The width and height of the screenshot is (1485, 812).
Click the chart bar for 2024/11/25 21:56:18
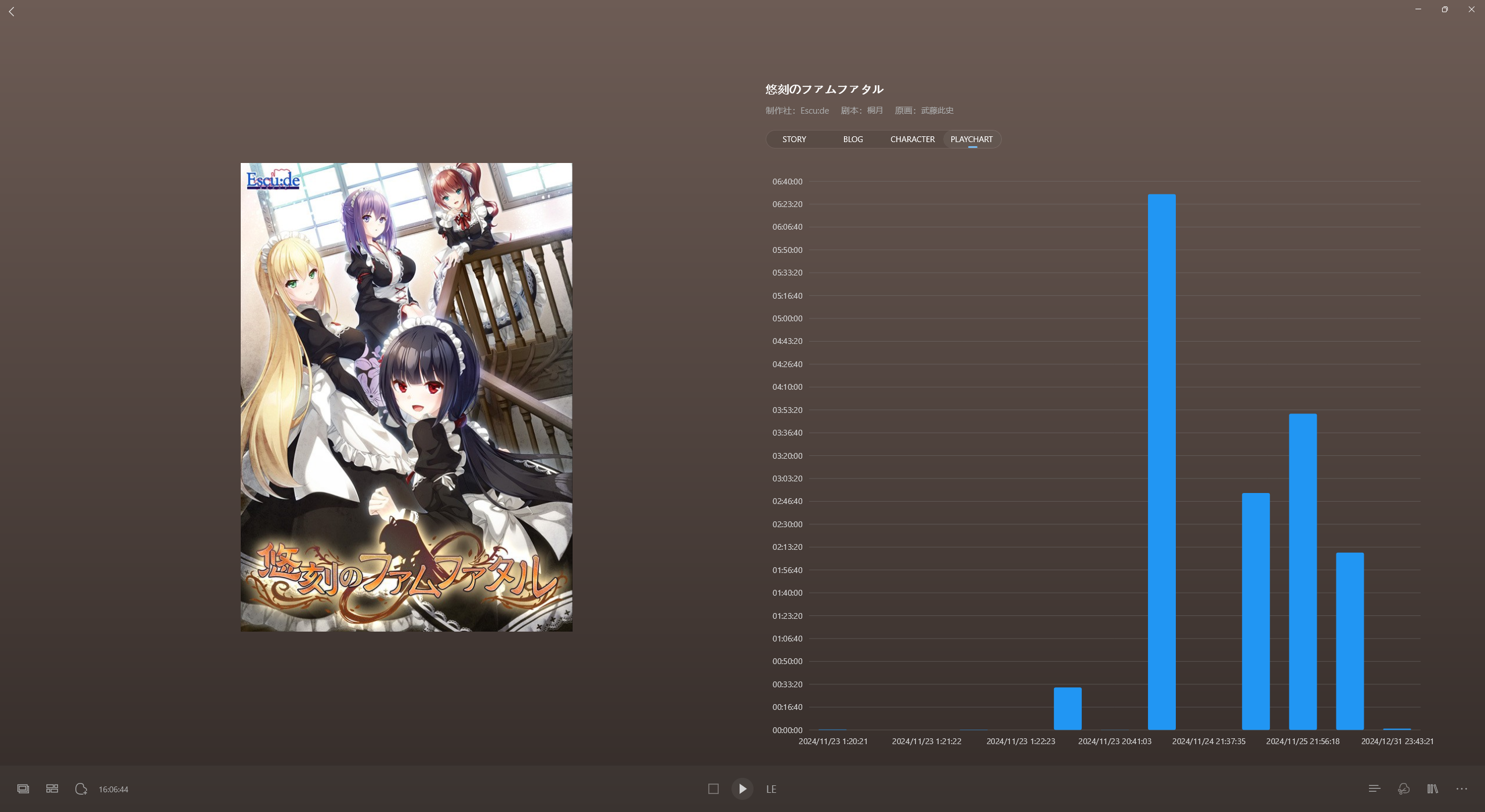click(x=1303, y=571)
